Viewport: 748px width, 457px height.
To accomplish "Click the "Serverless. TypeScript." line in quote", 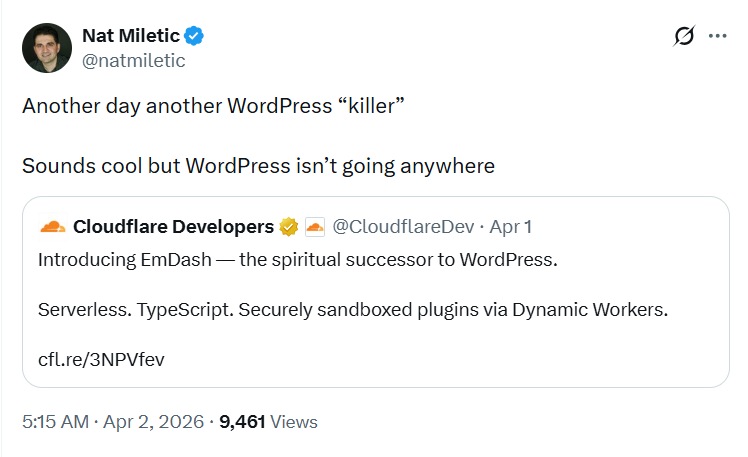I will click(x=352, y=309).
